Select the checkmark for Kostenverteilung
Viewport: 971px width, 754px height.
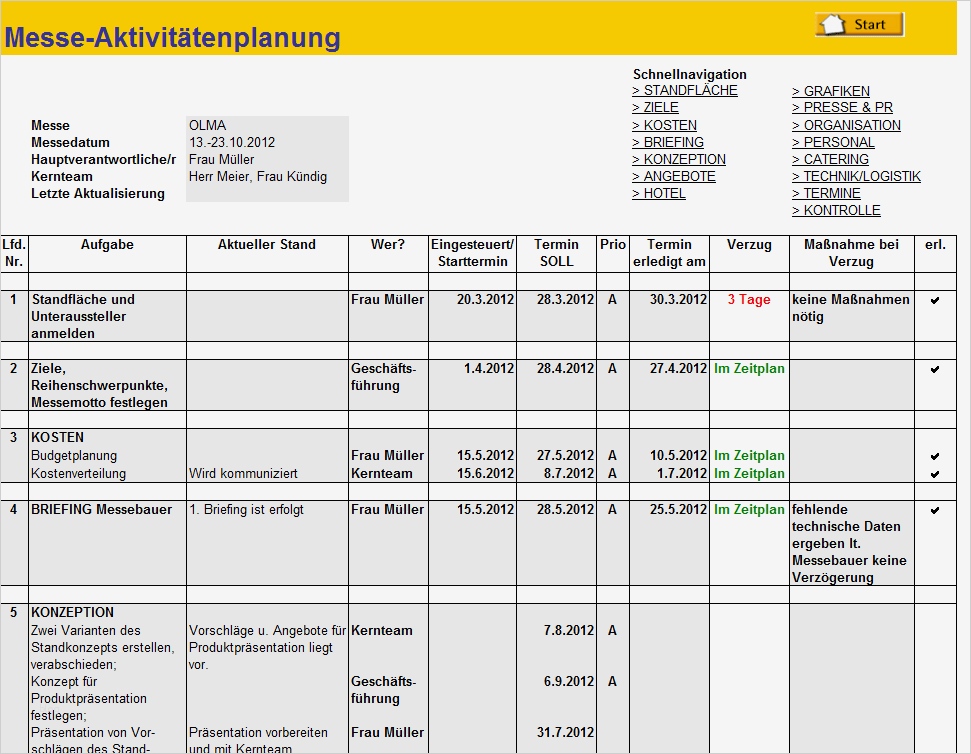(935, 474)
